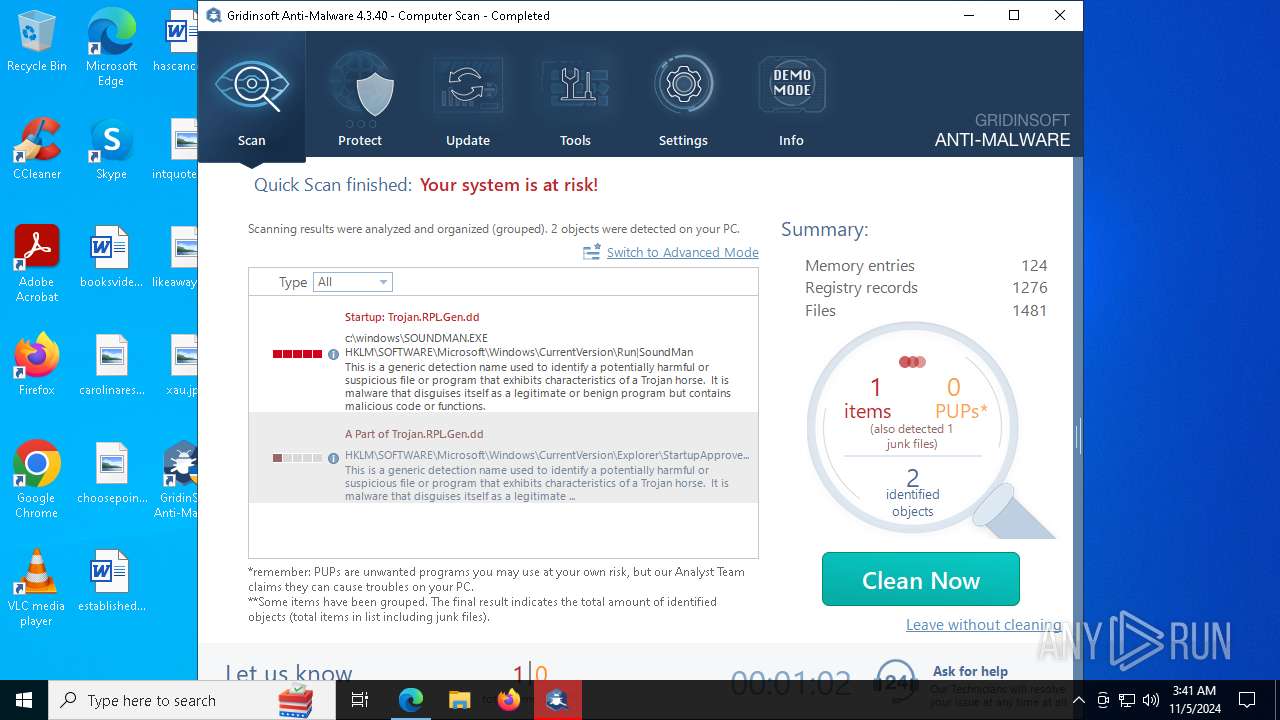Open established Word document on desktop
Screen dimensions: 1280x720
click(111, 581)
